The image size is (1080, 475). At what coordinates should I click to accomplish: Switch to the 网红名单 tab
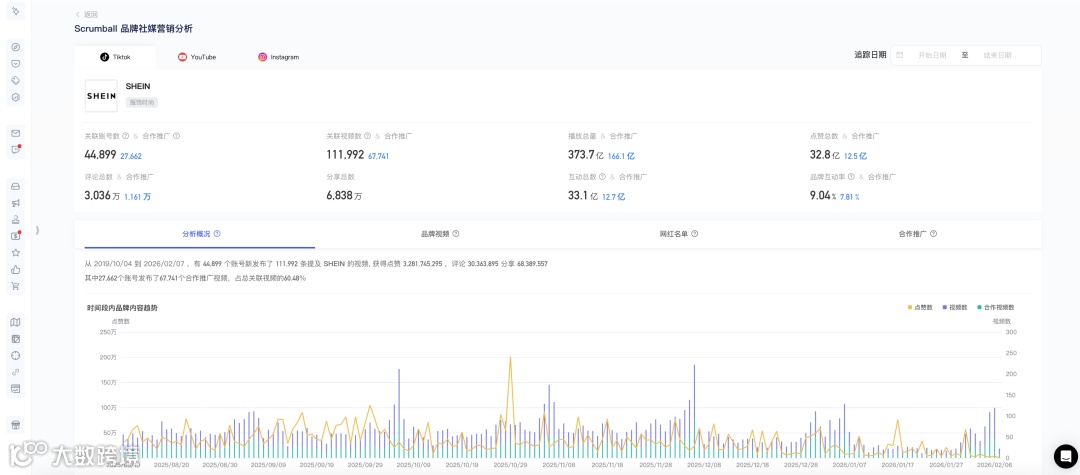click(x=678, y=233)
